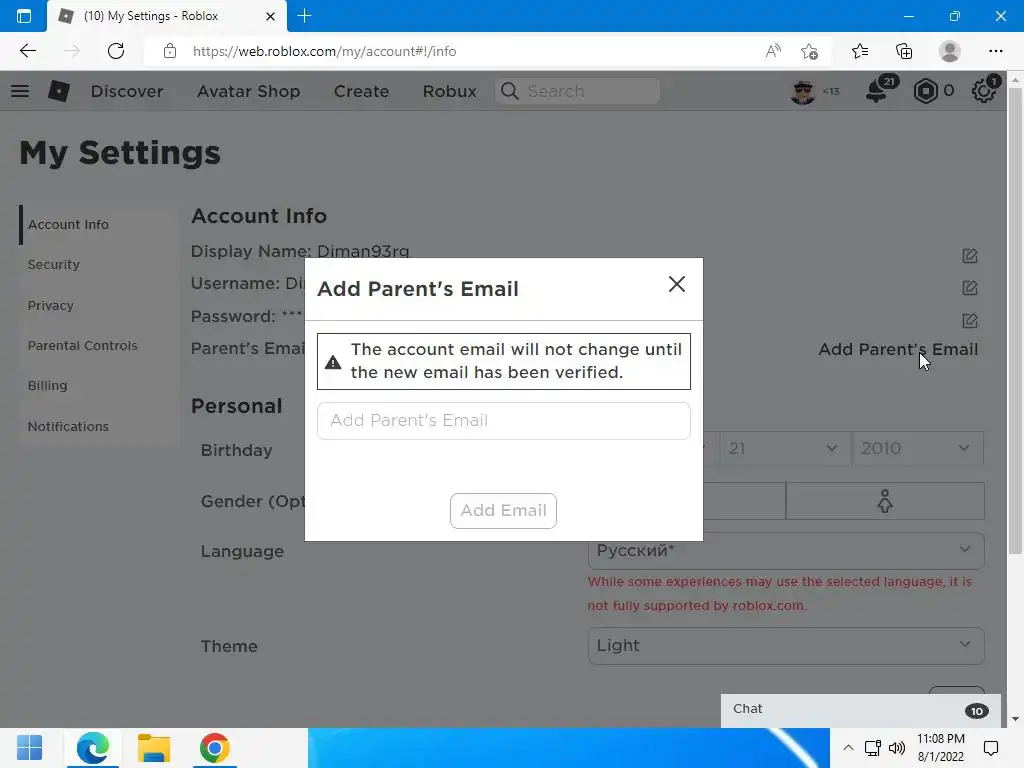Expand the Language dropdown
This screenshot has width=1024, height=768.
point(786,551)
